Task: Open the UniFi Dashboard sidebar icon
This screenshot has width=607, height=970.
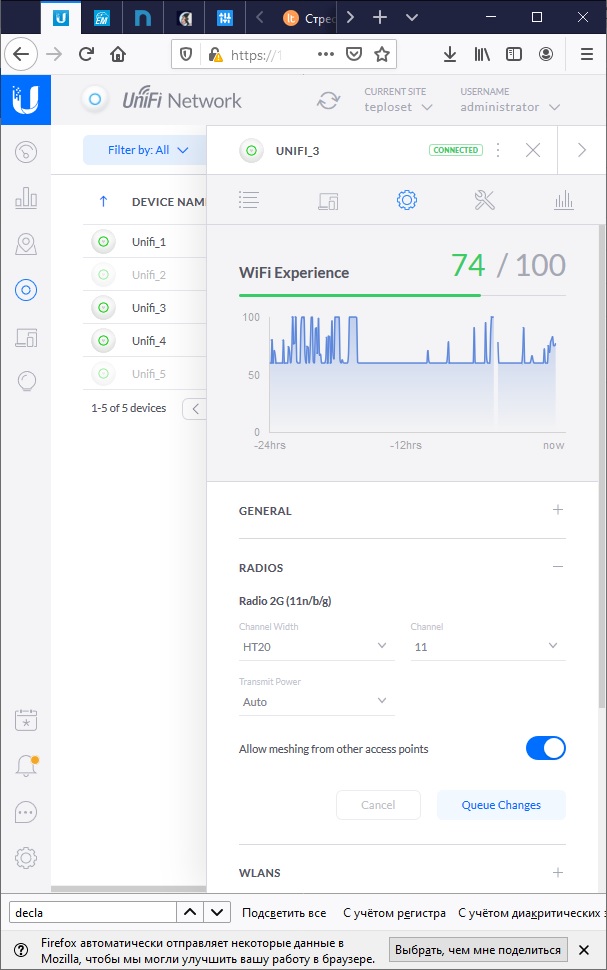Action: tap(26, 152)
